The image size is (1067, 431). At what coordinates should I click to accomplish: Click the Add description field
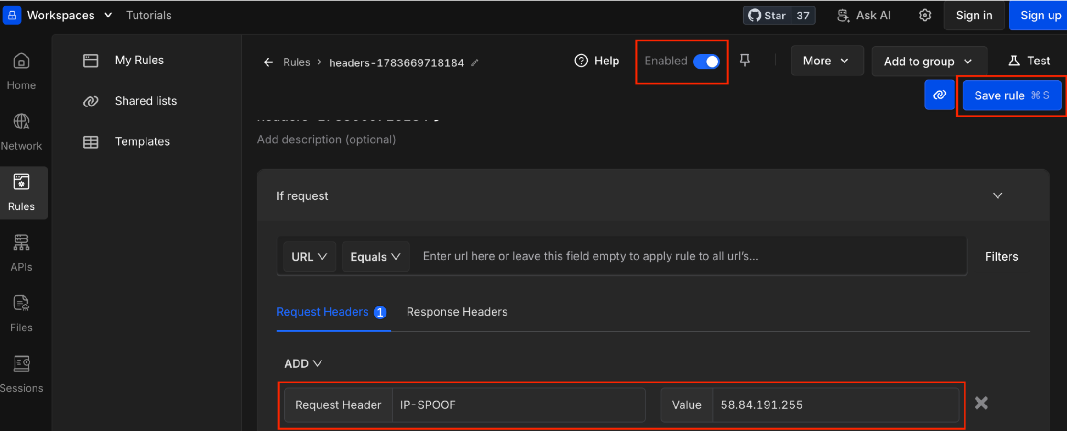point(327,140)
